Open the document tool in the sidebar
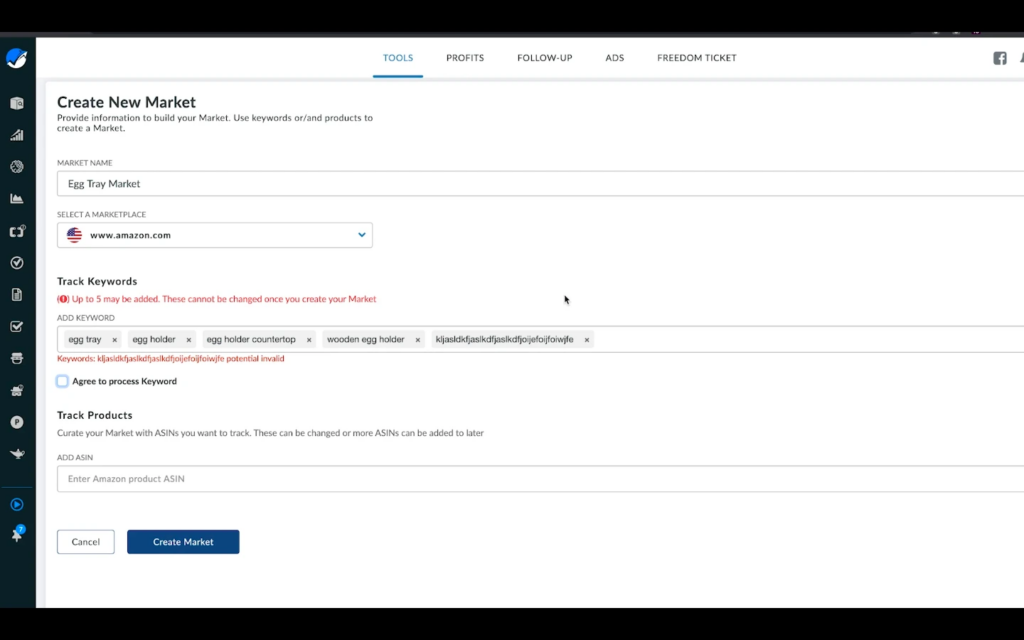Viewport: 1024px width, 640px height. [17, 294]
